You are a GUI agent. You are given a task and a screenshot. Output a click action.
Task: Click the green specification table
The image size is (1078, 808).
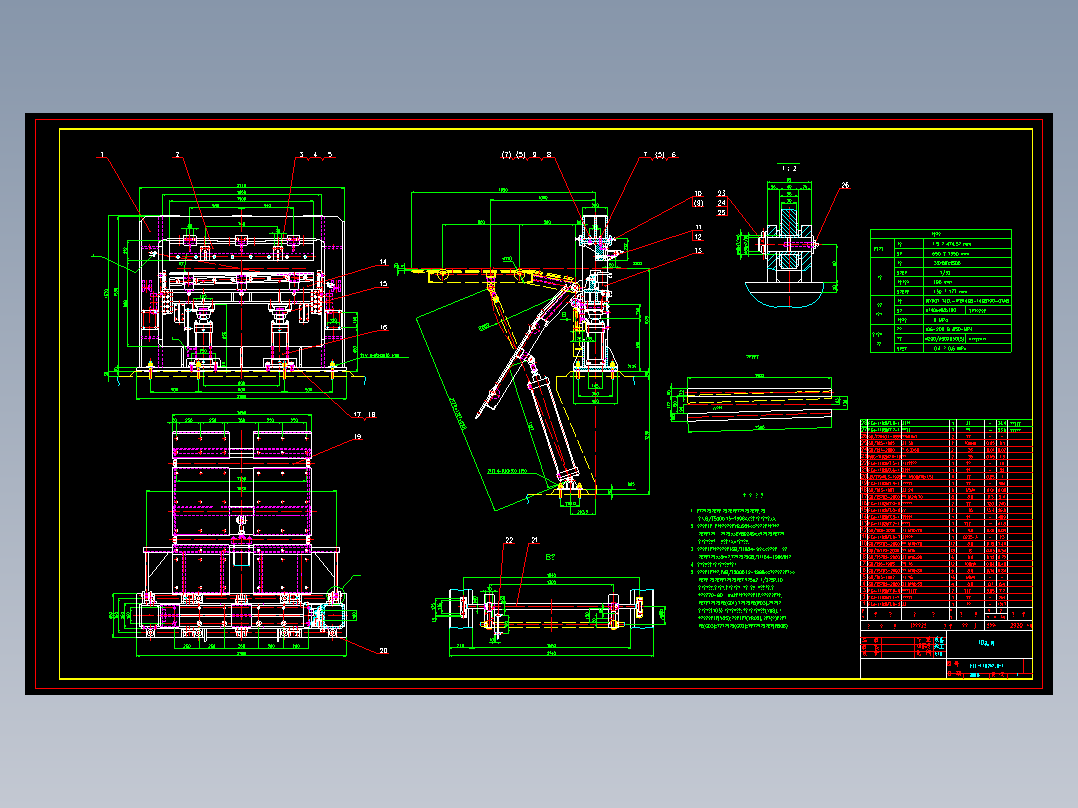(x=940, y=292)
